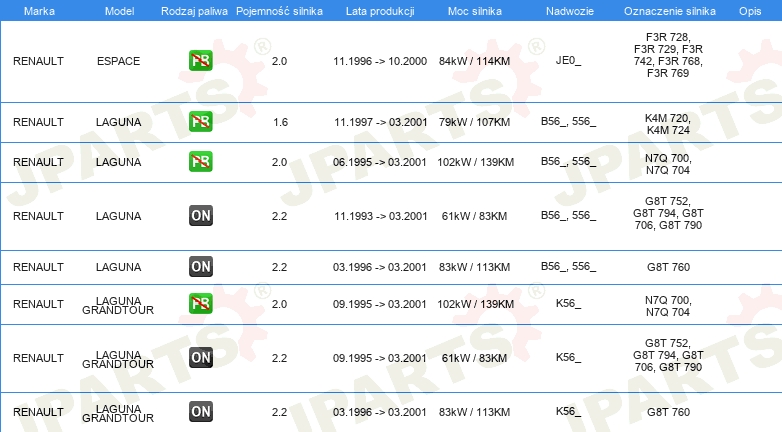
Task: Click the F3R 728 engine codes cell
Action: [668, 55]
